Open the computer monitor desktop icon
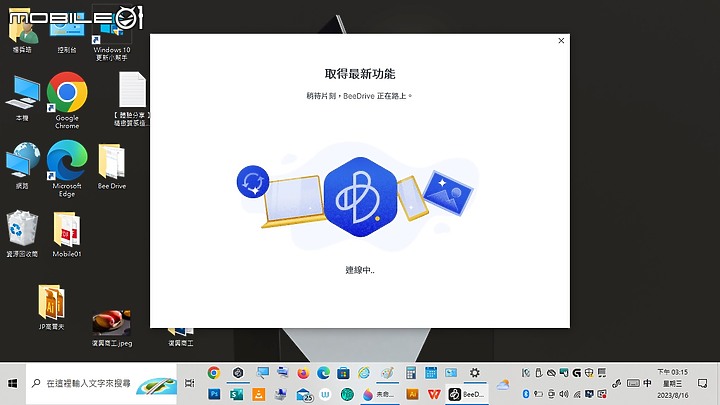This screenshot has height=405, width=720. pos(22,98)
